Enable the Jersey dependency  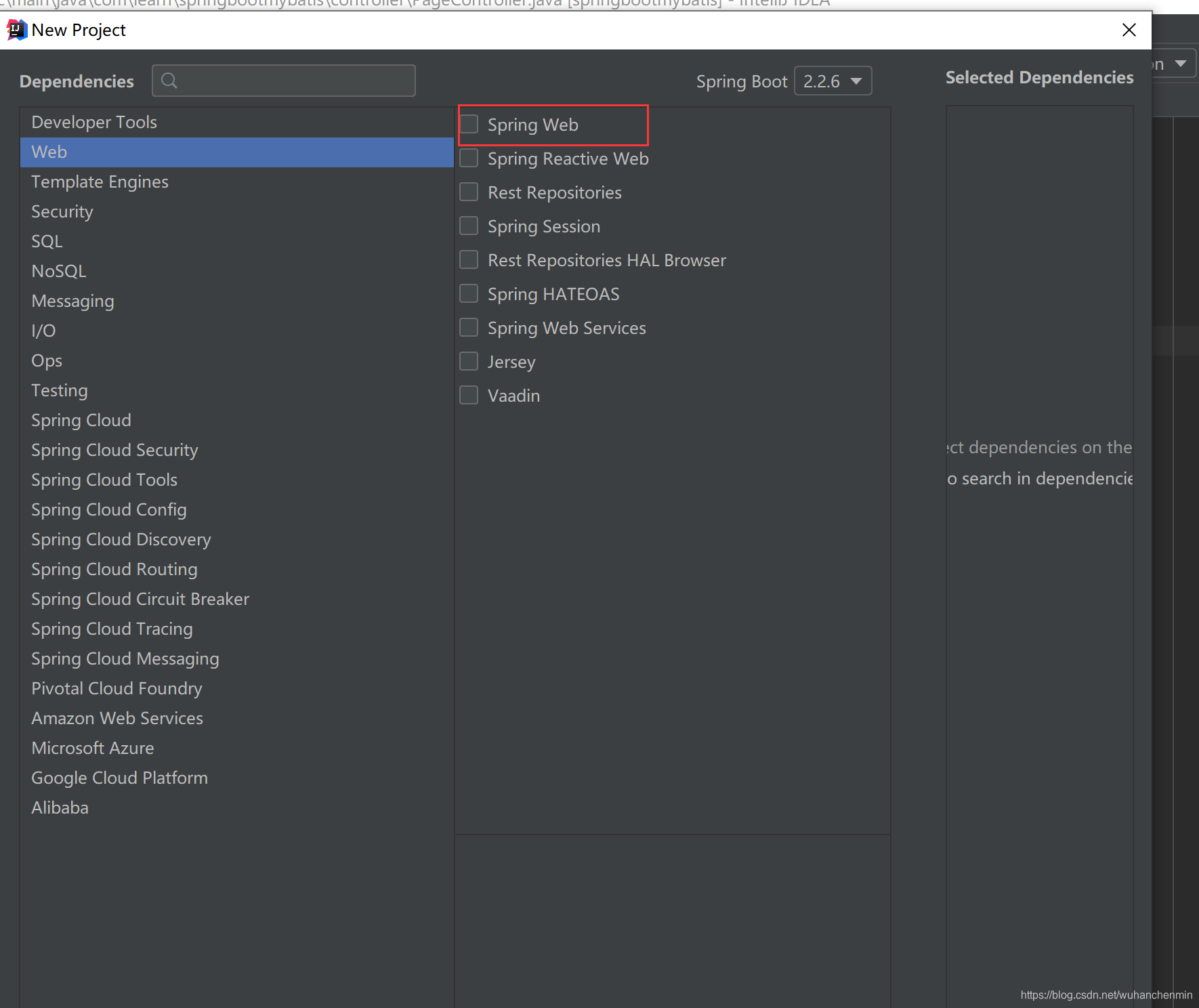(x=469, y=361)
